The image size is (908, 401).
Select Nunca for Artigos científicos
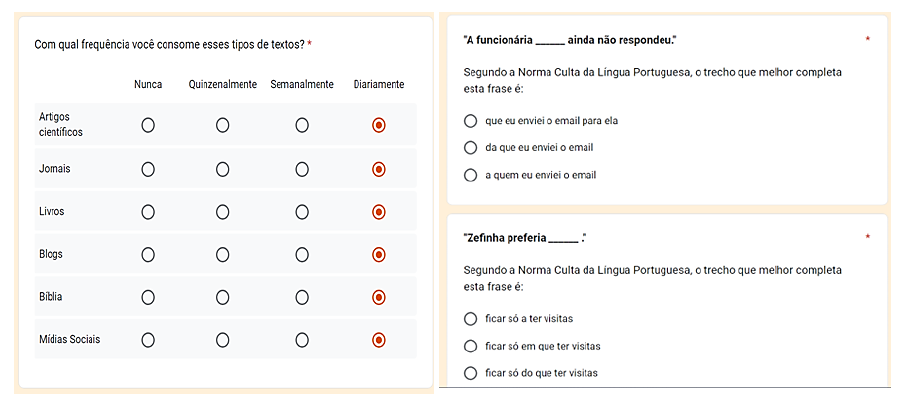click(148, 125)
